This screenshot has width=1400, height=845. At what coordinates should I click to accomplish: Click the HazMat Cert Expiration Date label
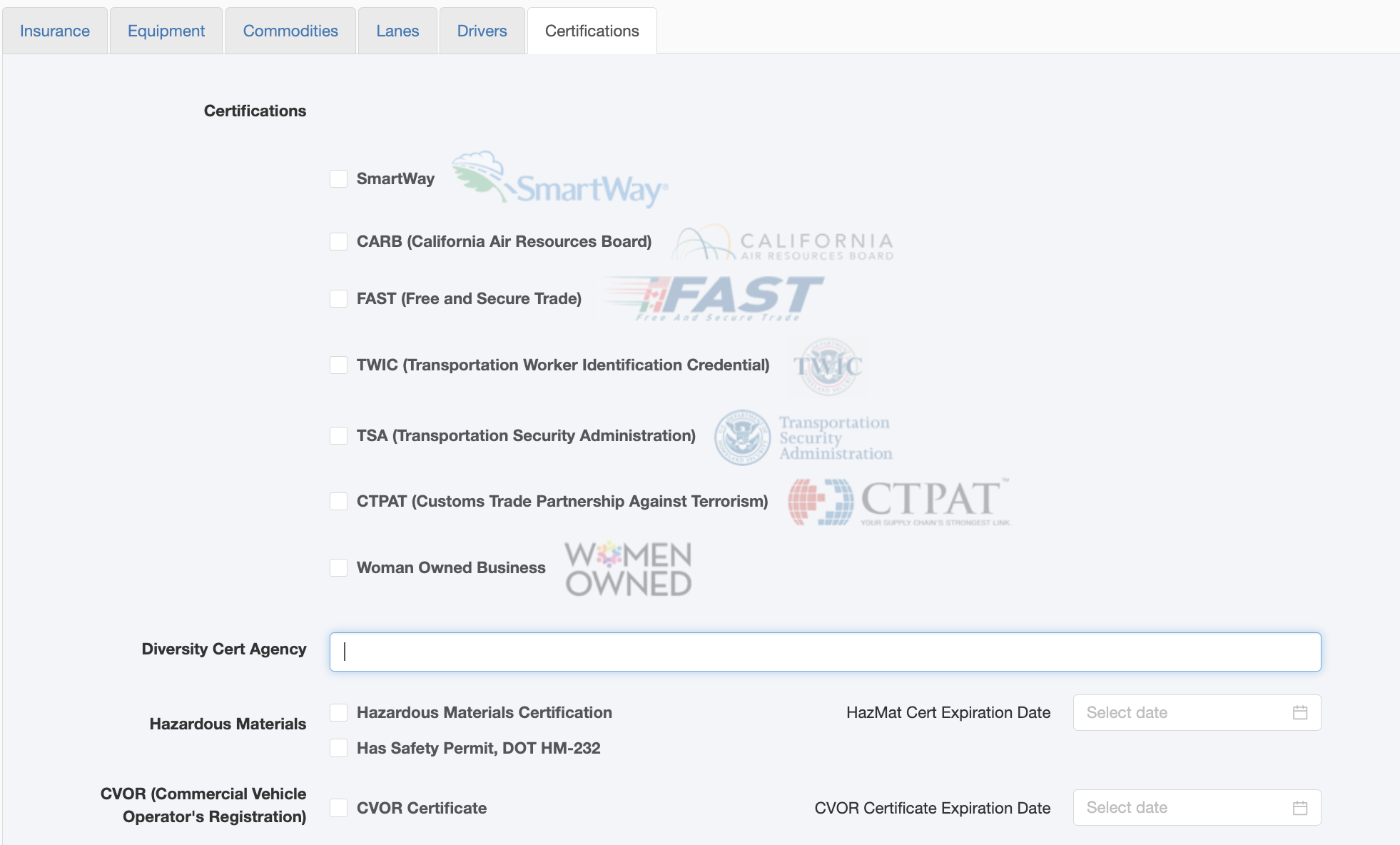pos(948,712)
